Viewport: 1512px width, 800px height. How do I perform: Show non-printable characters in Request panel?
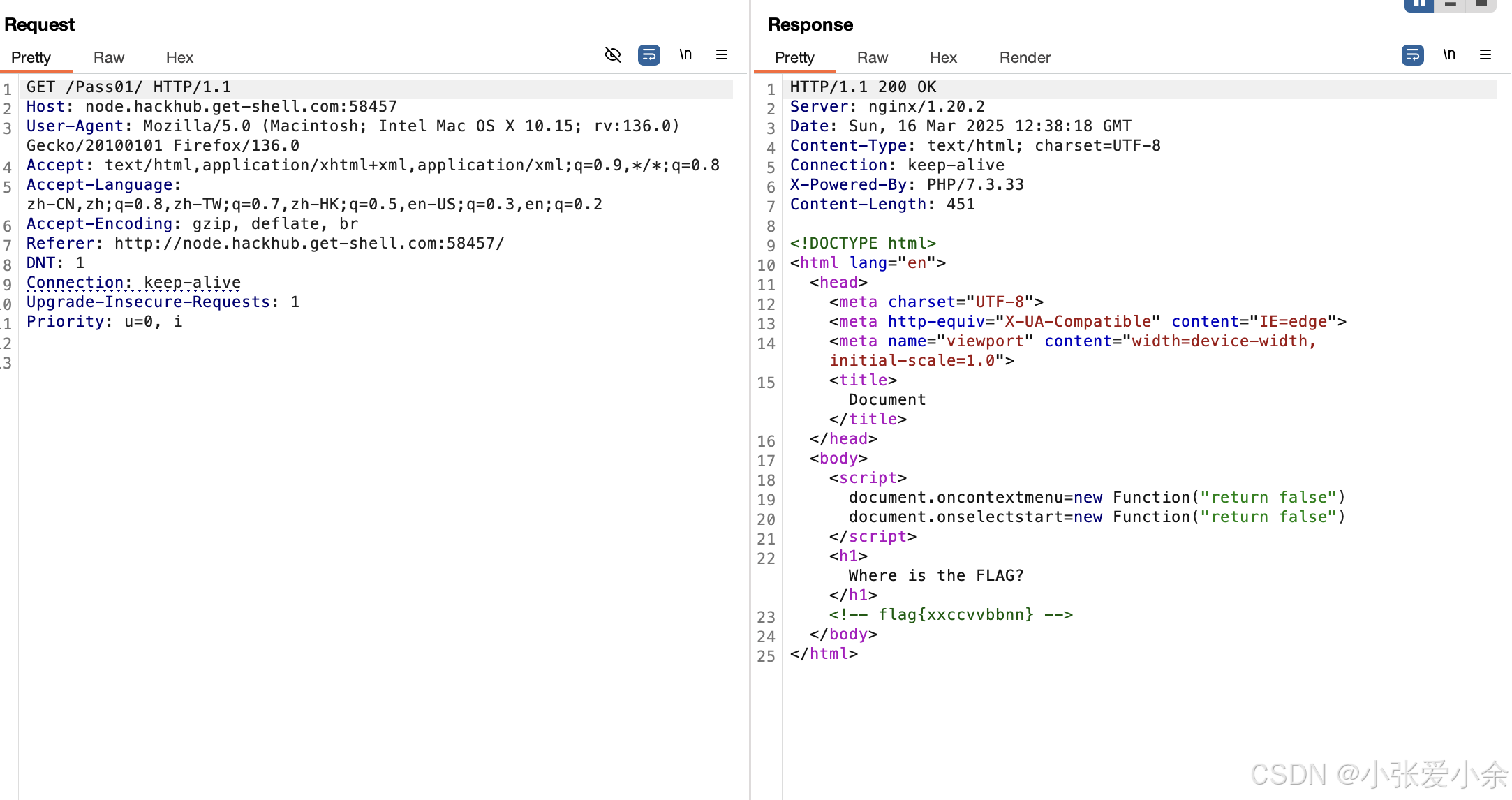[685, 54]
